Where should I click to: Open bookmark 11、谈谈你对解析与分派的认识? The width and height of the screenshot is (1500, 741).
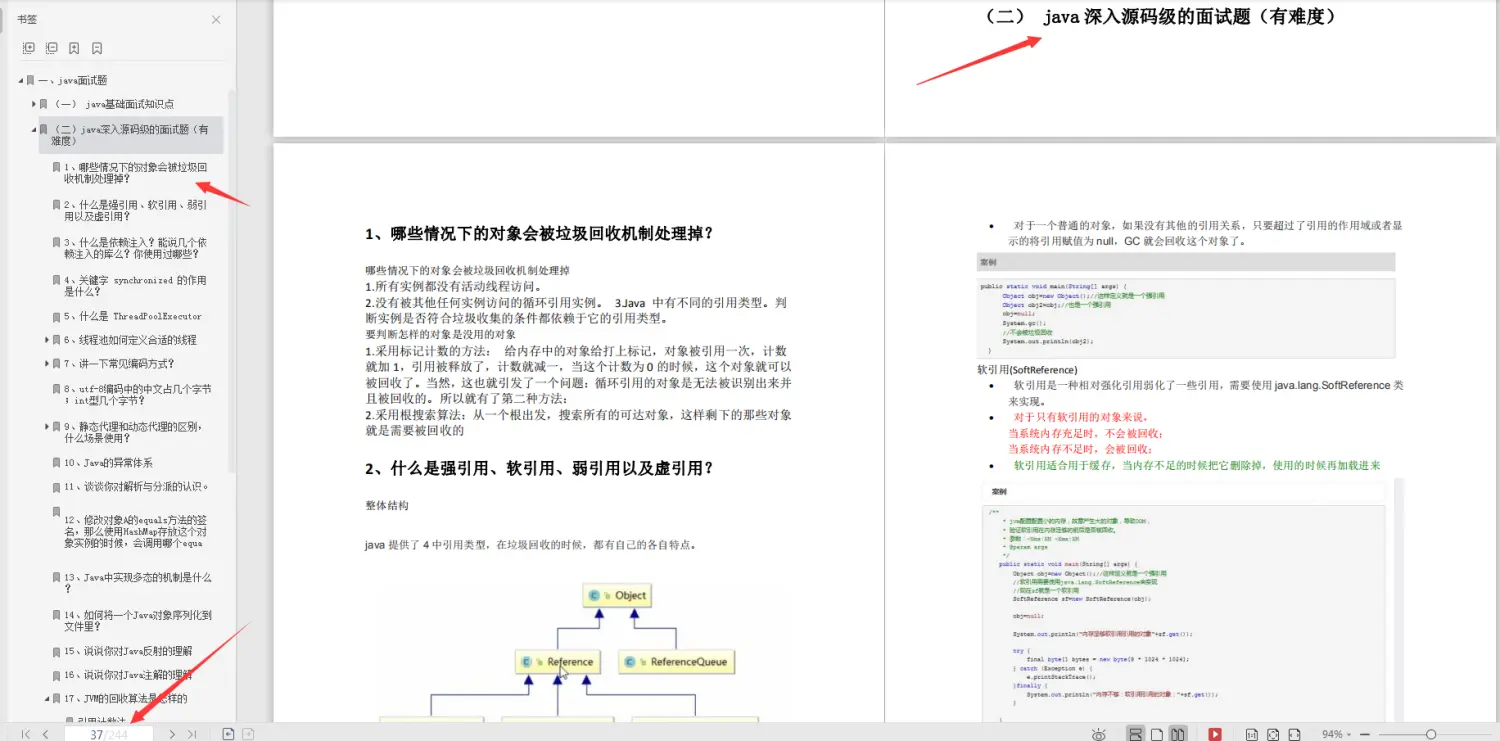[x=136, y=487]
